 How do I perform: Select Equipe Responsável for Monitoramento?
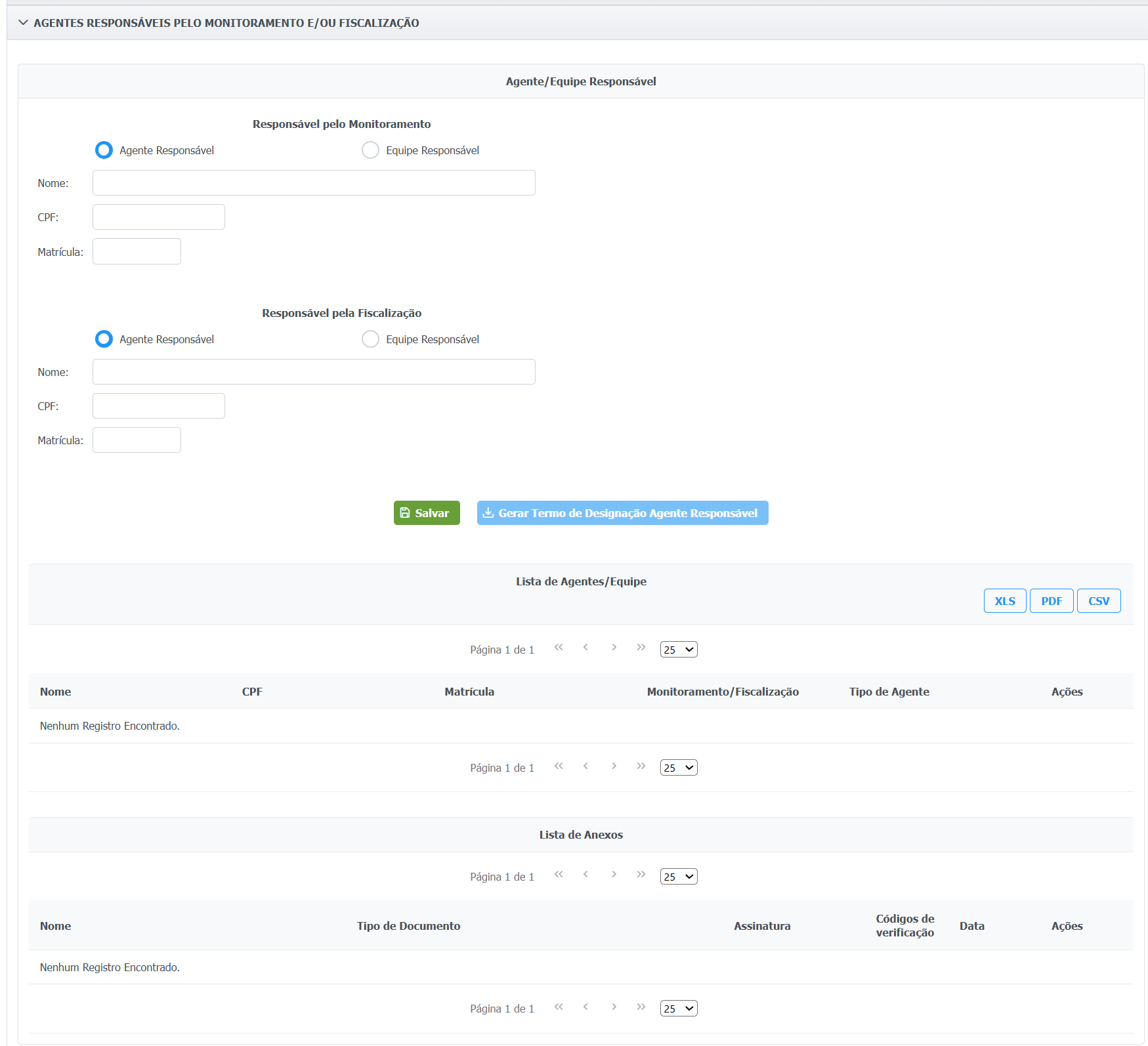tap(370, 150)
